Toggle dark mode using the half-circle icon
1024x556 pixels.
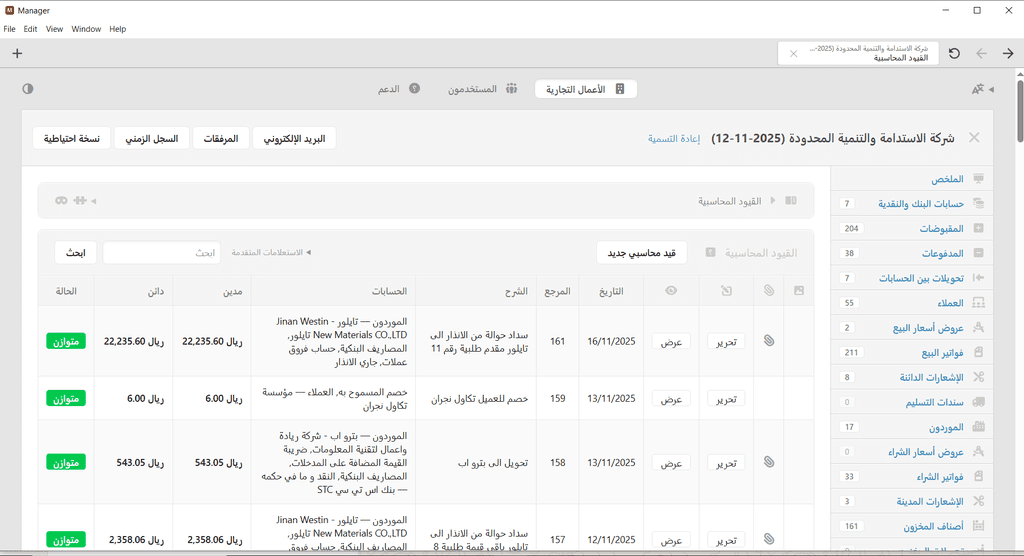click(x=28, y=89)
